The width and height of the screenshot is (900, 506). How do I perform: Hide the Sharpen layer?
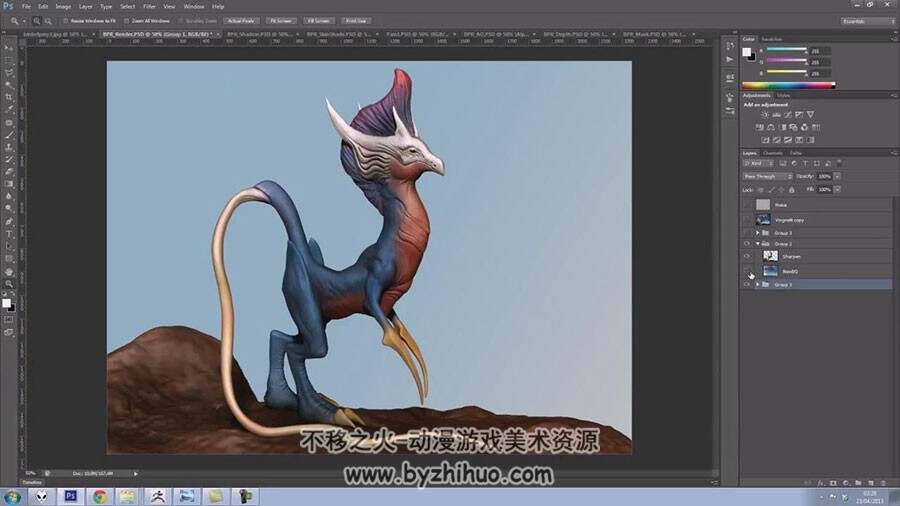coord(747,256)
